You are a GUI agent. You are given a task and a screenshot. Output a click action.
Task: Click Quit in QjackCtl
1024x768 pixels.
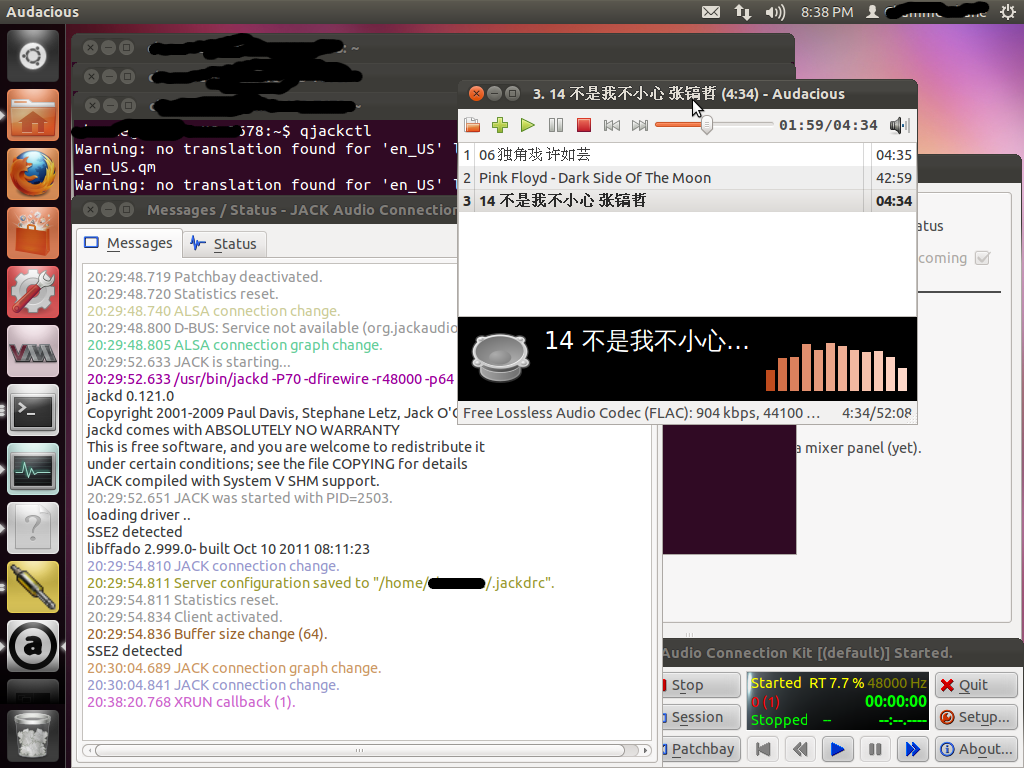point(976,685)
